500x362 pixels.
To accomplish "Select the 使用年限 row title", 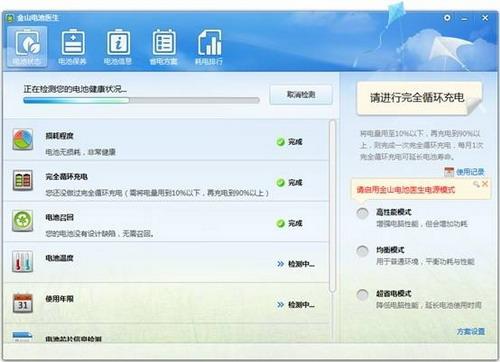I will (x=59, y=299).
